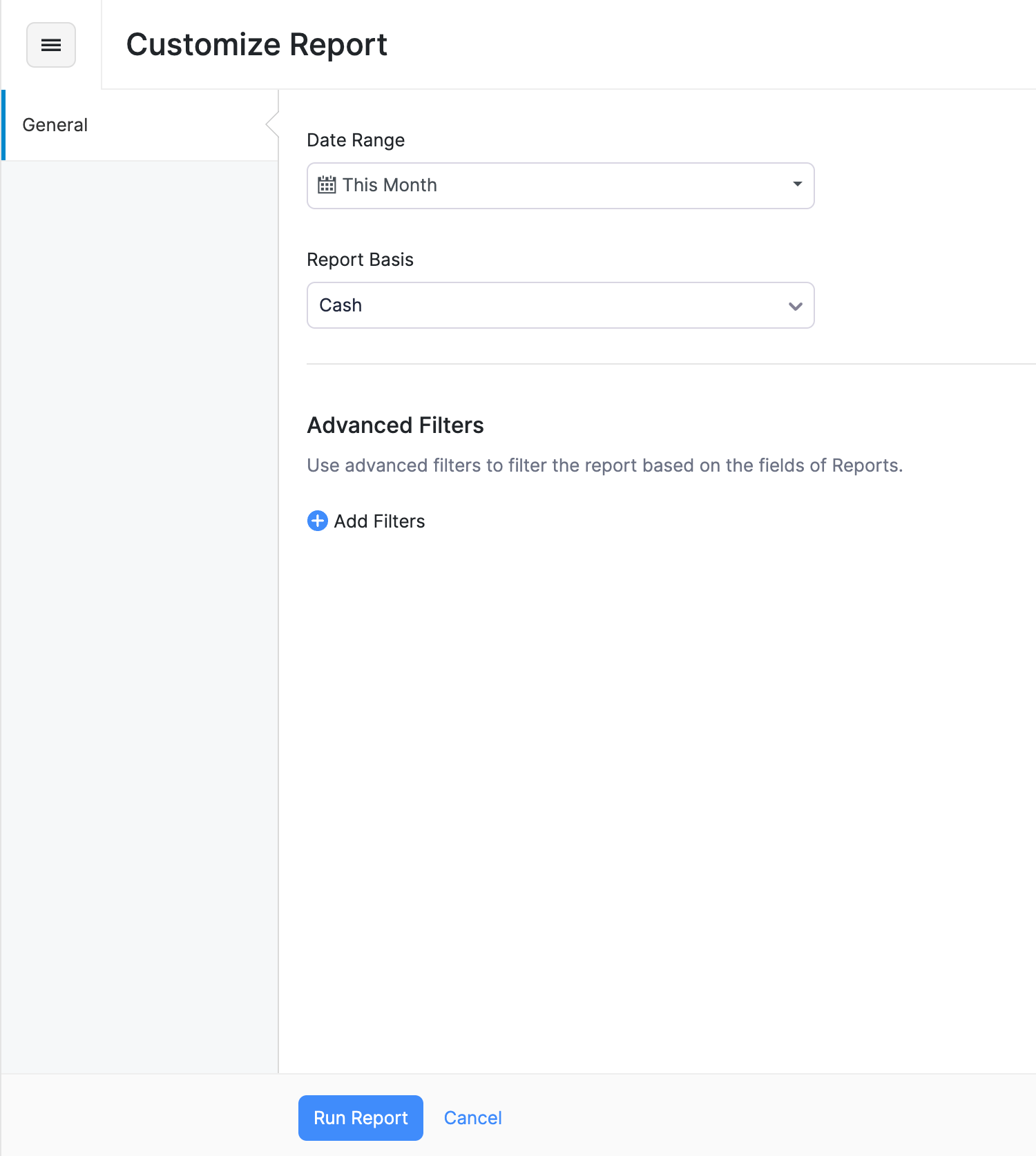
Task: Click the divider line above Advanced Filters
Action: pyautogui.click(x=670, y=364)
